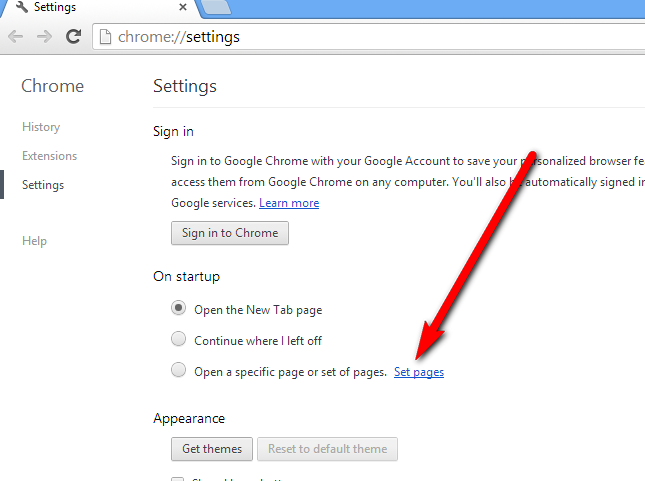Select Open the New Tab page option
This screenshot has height=481, width=645.
(179, 308)
